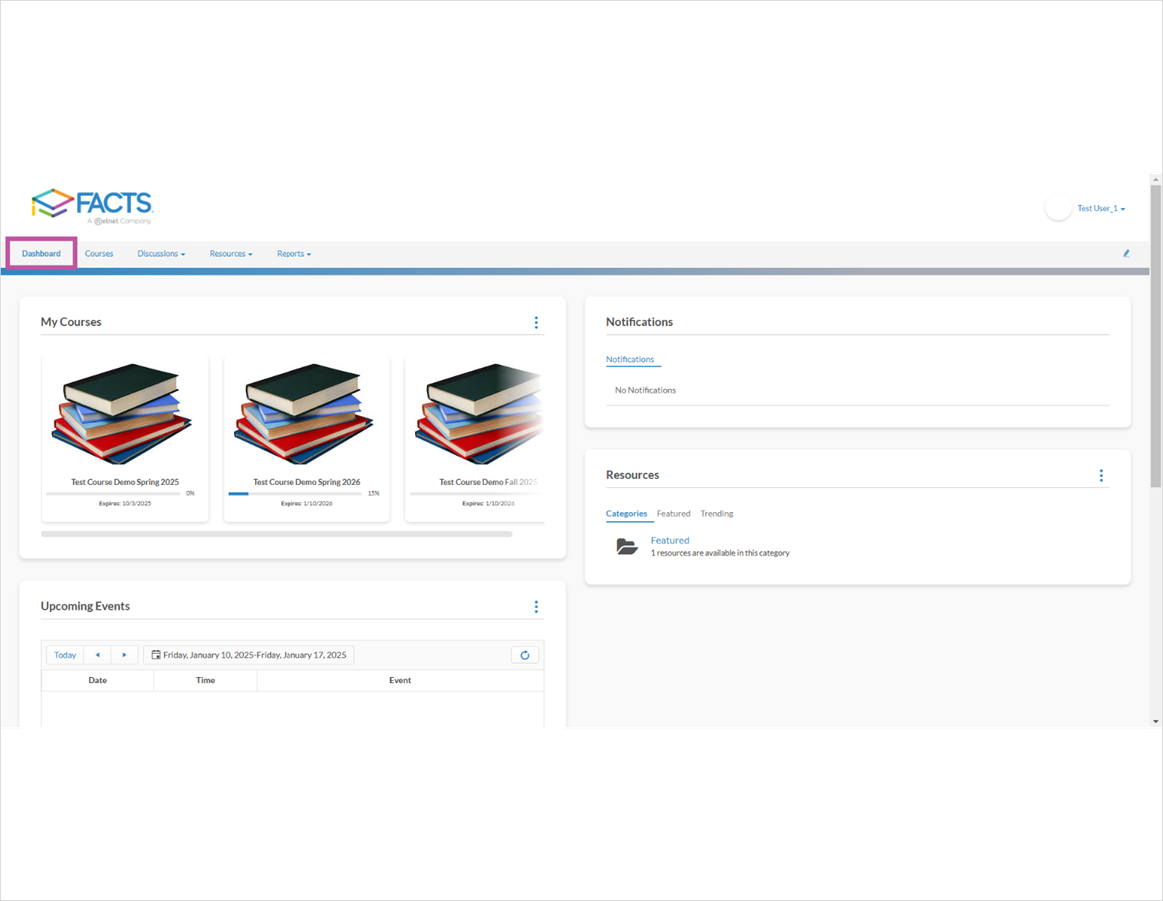1163x901 pixels.
Task: Click the pencil edit icon near navigation bar
Action: 1126,253
